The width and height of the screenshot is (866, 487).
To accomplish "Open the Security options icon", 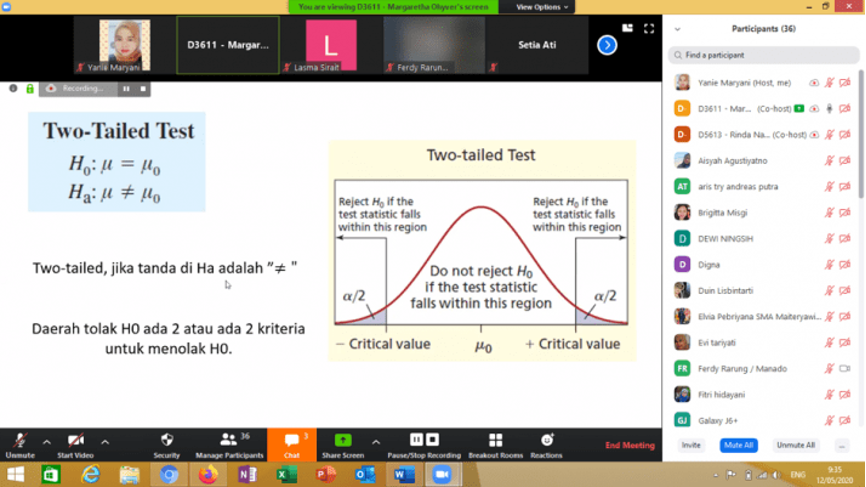I will (x=167, y=441).
